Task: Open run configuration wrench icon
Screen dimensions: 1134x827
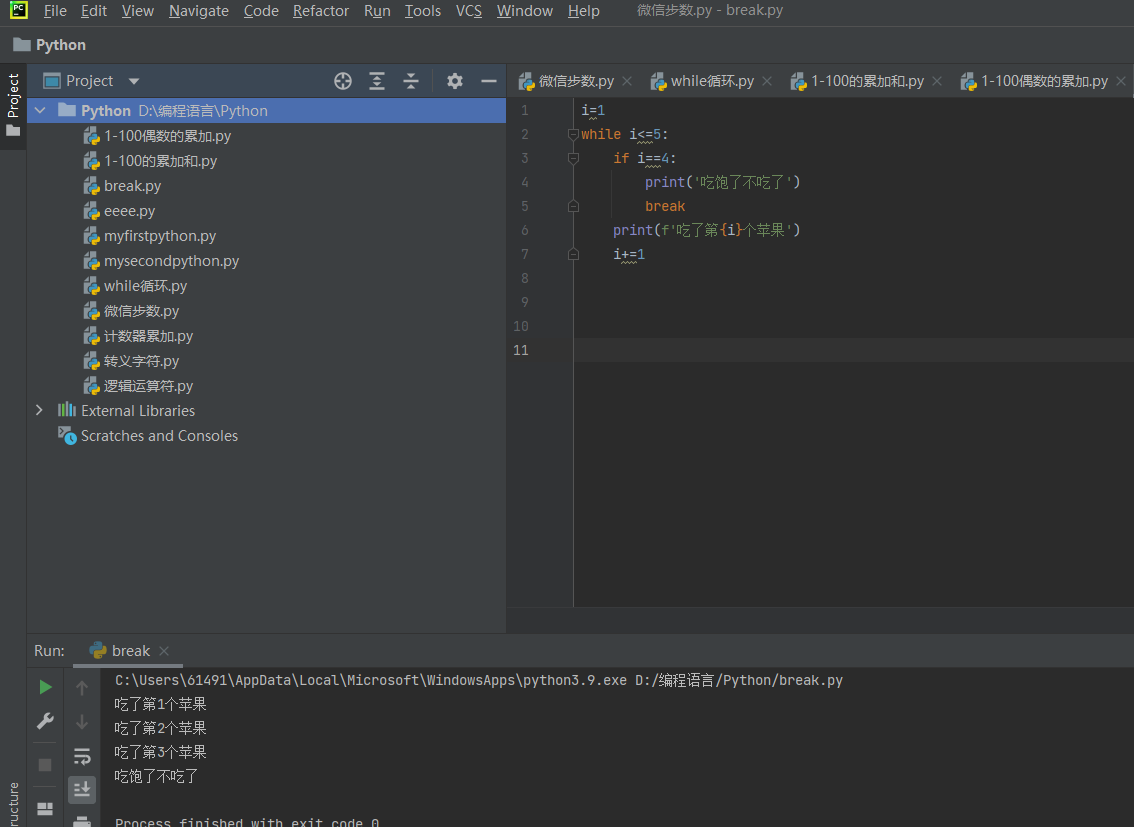Action: coord(45,721)
